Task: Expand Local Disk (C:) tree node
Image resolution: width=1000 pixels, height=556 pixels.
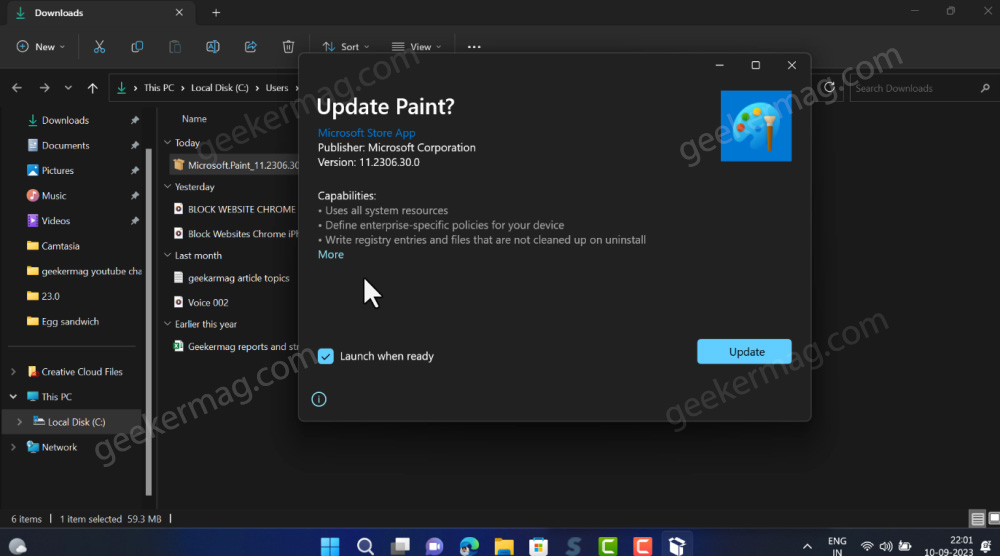Action: pyautogui.click(x=20, y=422)
